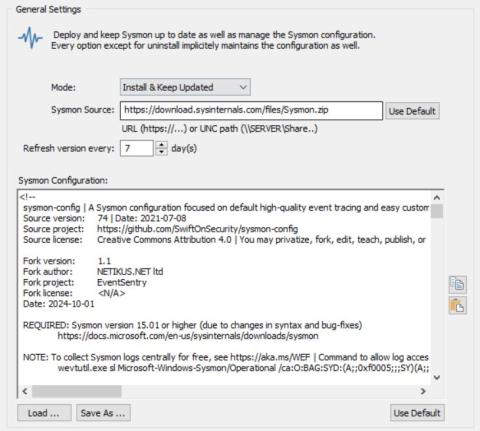Click the vertical scrollbar thumb
Viewport: 480px width, 431px height.
(x=437, y=211)
